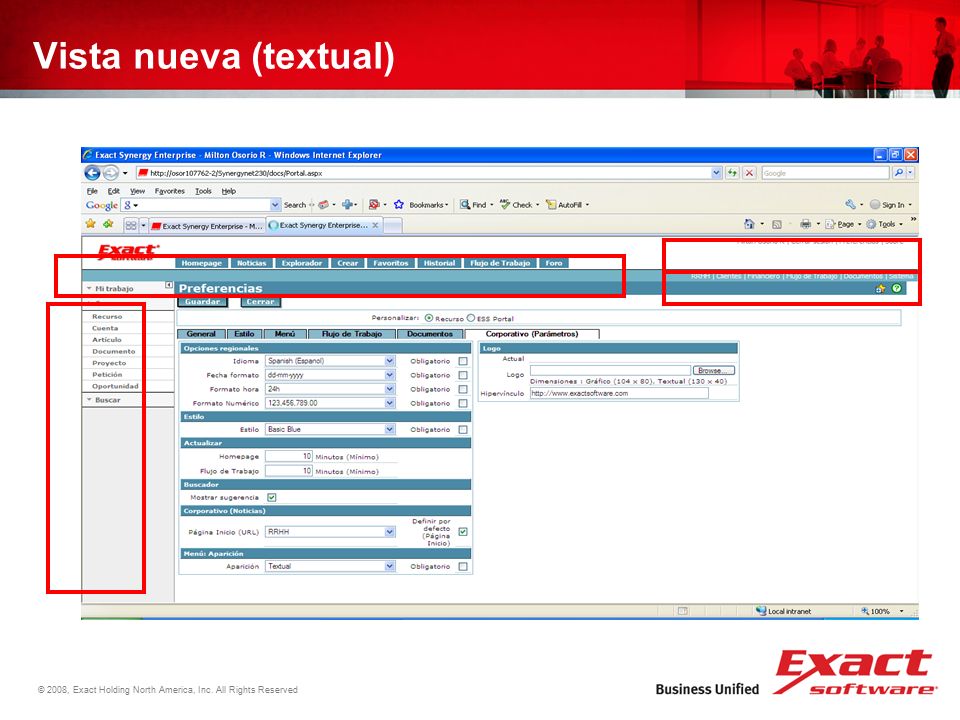Expand the Mi trabajo sidebar section
960x720 pixels.
(x=114, y=288)
